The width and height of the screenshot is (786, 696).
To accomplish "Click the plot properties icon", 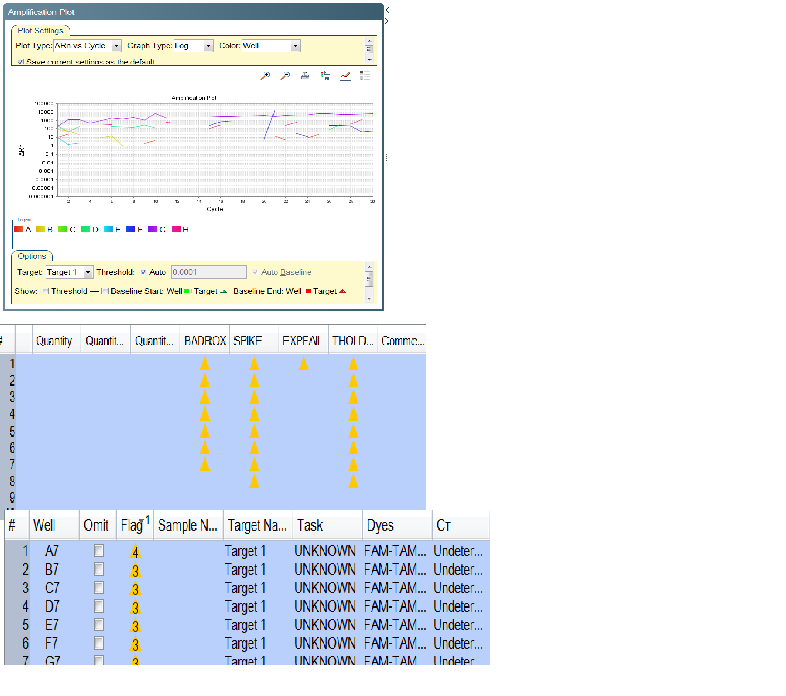I will (345, 76).
